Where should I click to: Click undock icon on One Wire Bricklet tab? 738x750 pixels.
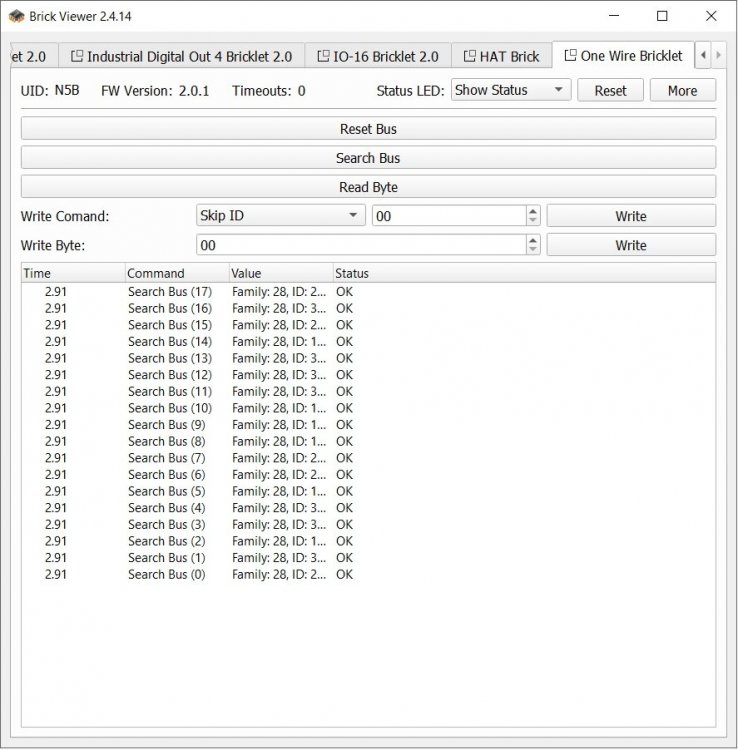click(x=570, y=56)
